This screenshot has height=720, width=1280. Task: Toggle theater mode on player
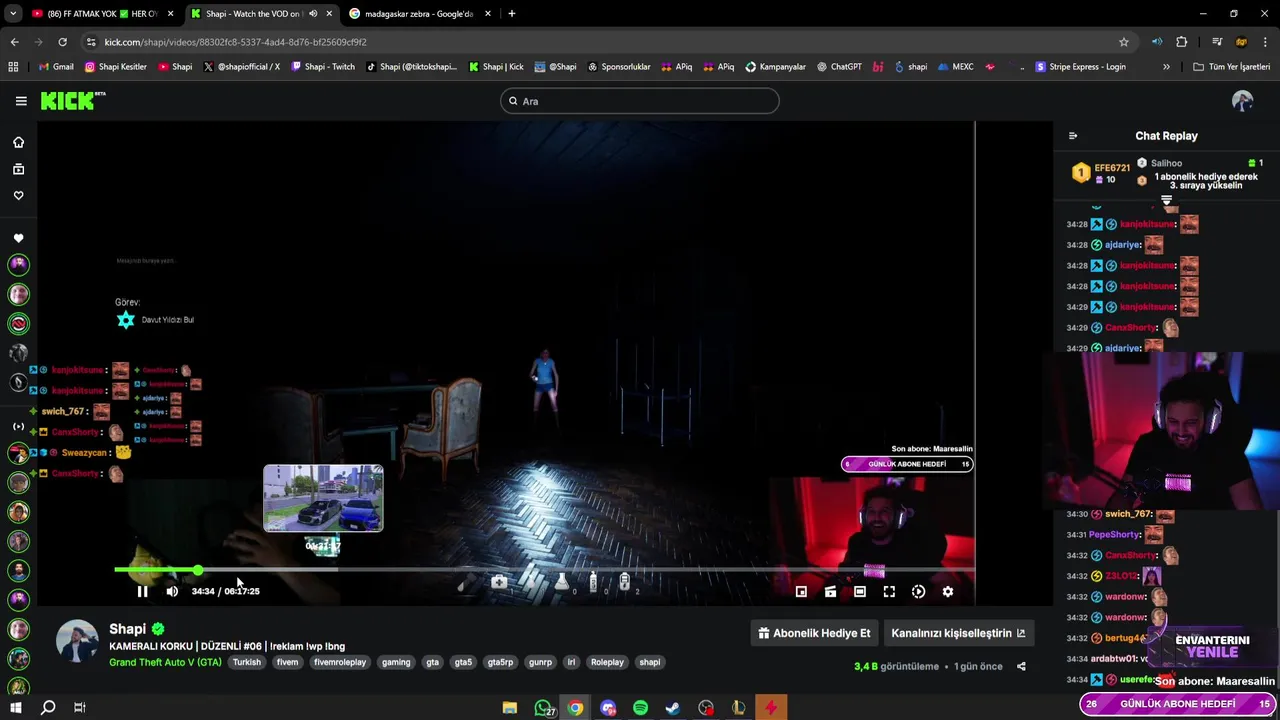(x=860, y=592)
